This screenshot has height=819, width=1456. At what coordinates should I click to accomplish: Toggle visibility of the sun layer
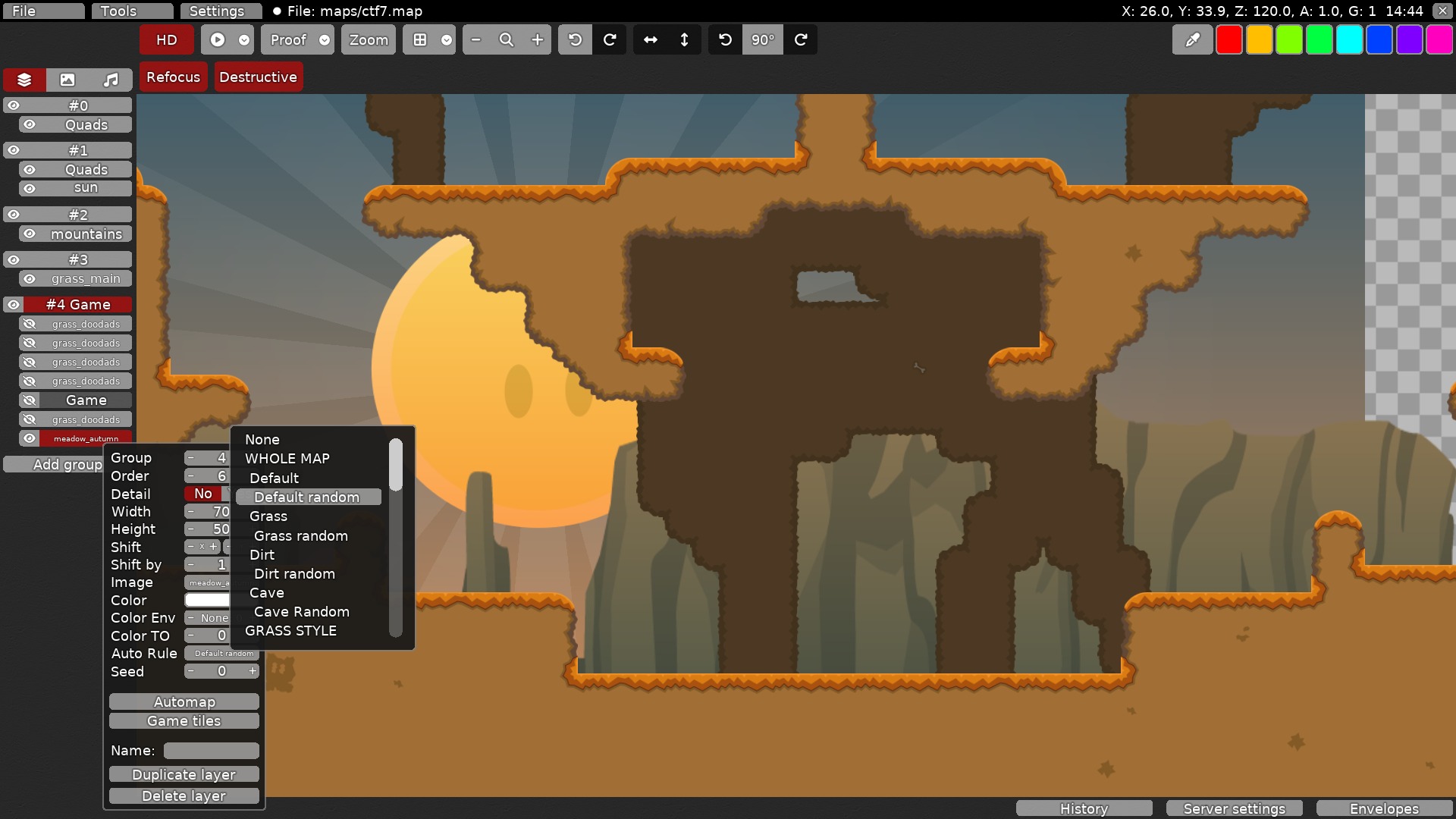30,187
